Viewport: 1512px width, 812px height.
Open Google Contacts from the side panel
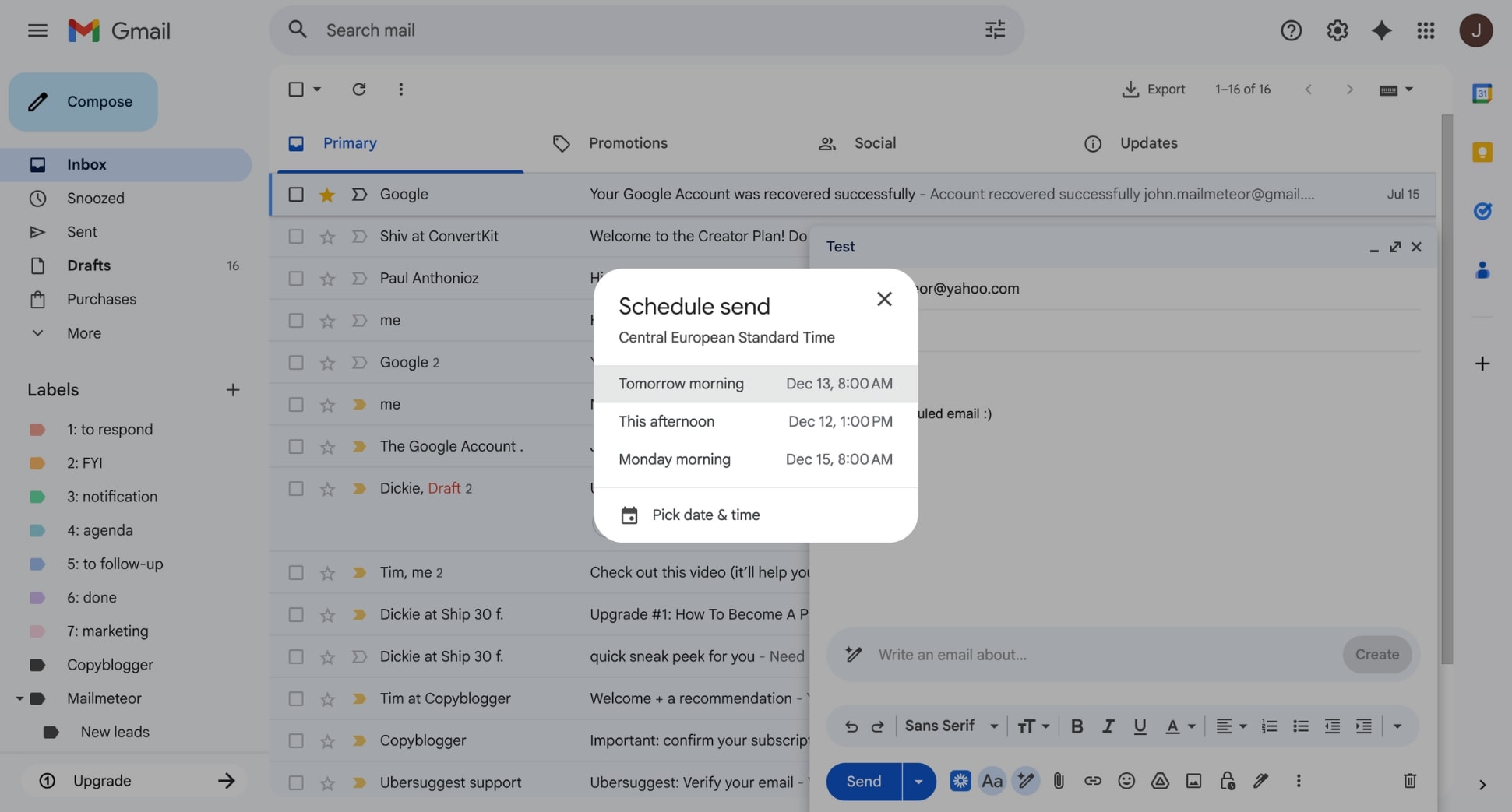tap(1482, 270)
